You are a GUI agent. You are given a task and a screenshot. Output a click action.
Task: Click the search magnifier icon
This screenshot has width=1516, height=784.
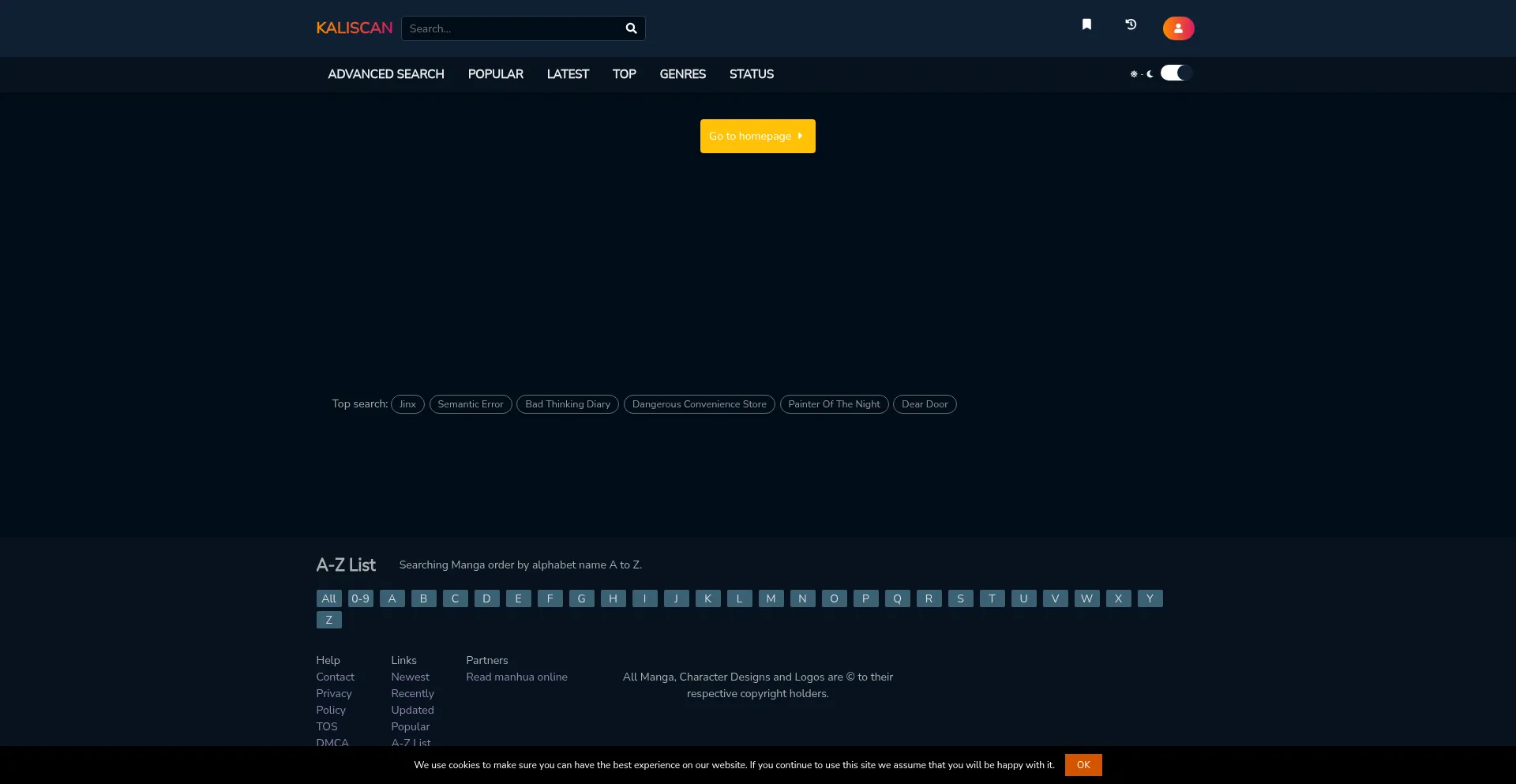click(631, 28)
